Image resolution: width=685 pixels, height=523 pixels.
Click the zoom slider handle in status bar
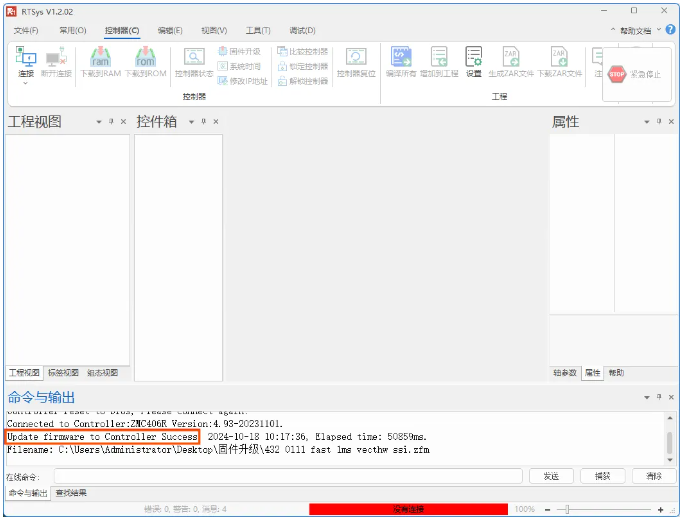pos(567,509)
